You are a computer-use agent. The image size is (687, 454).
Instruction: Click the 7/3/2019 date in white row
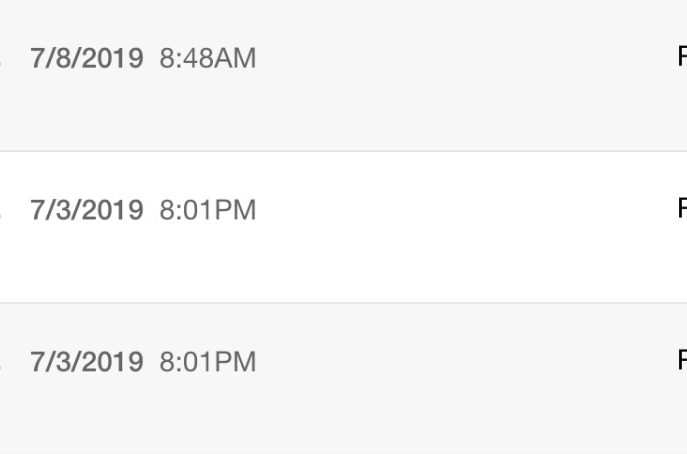pyautogui.click(x=87, y=210)
